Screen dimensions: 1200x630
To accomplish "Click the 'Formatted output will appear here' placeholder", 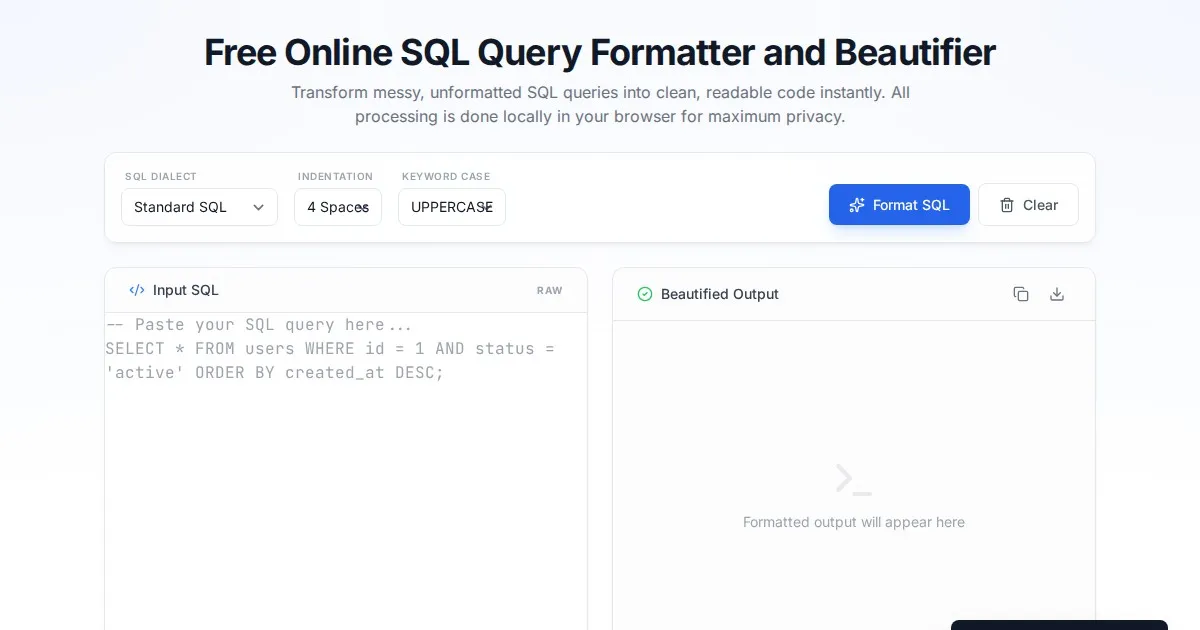I will (x=853, y=522).
